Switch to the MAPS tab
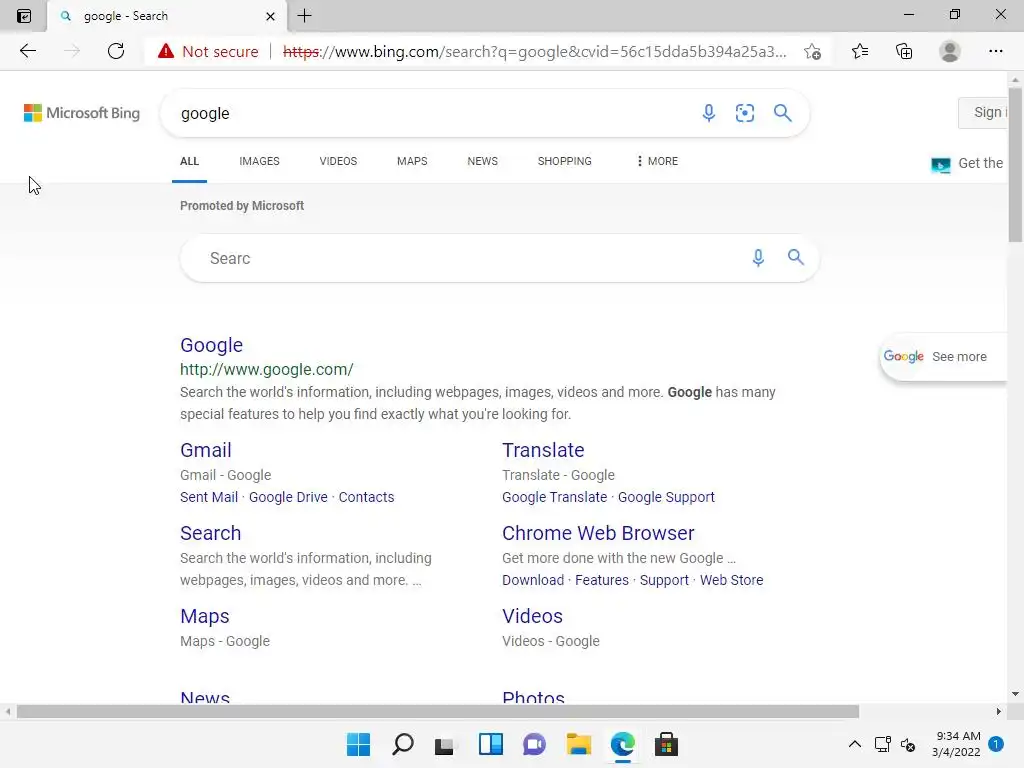The width and height of the screenshot is (1024, 768). 412,161
